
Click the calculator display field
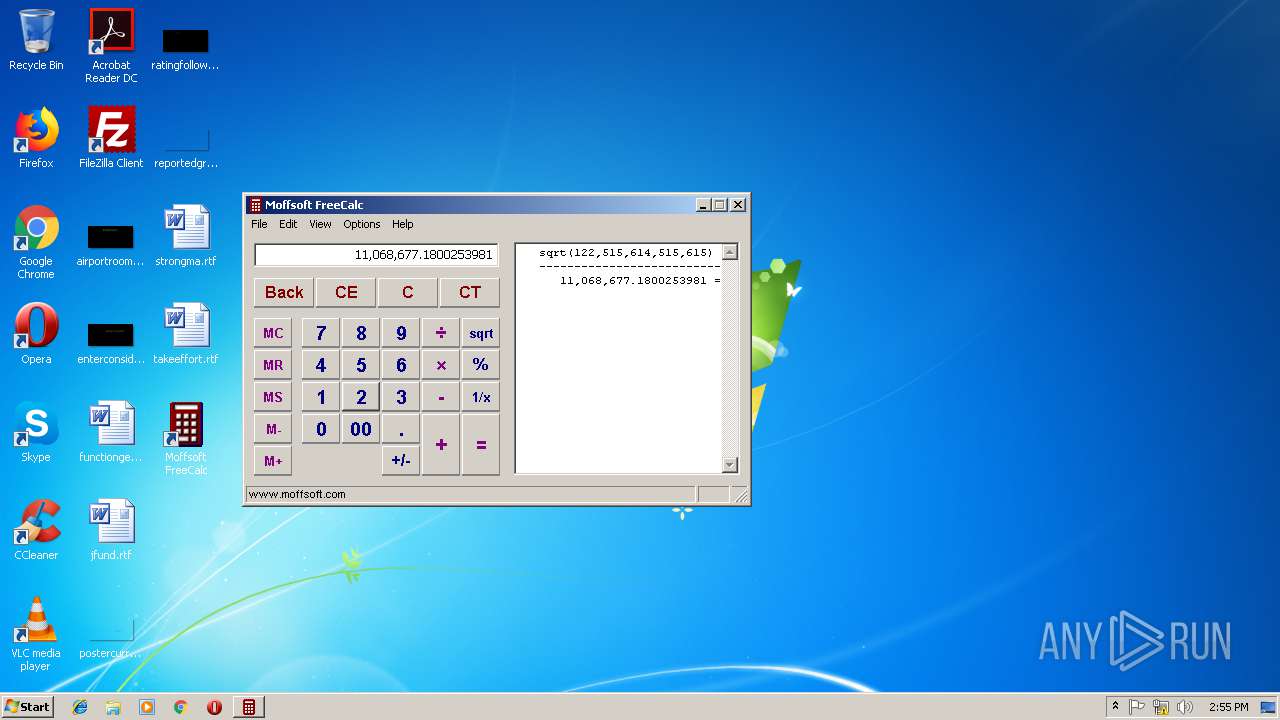pyautogui.click(x=376, y=255)
